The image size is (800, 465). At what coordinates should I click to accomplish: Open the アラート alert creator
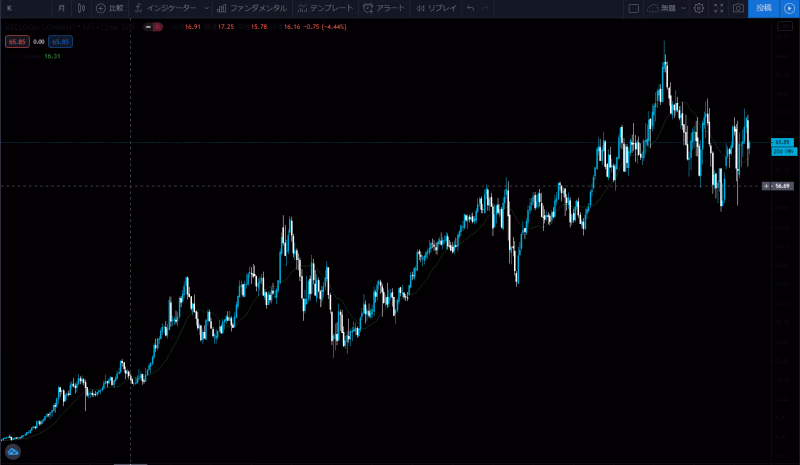pyautogui.click(x=384, y=8)
